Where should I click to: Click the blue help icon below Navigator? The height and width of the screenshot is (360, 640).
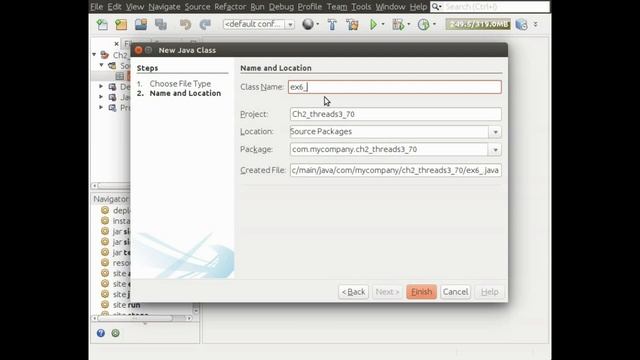[101, 333]
